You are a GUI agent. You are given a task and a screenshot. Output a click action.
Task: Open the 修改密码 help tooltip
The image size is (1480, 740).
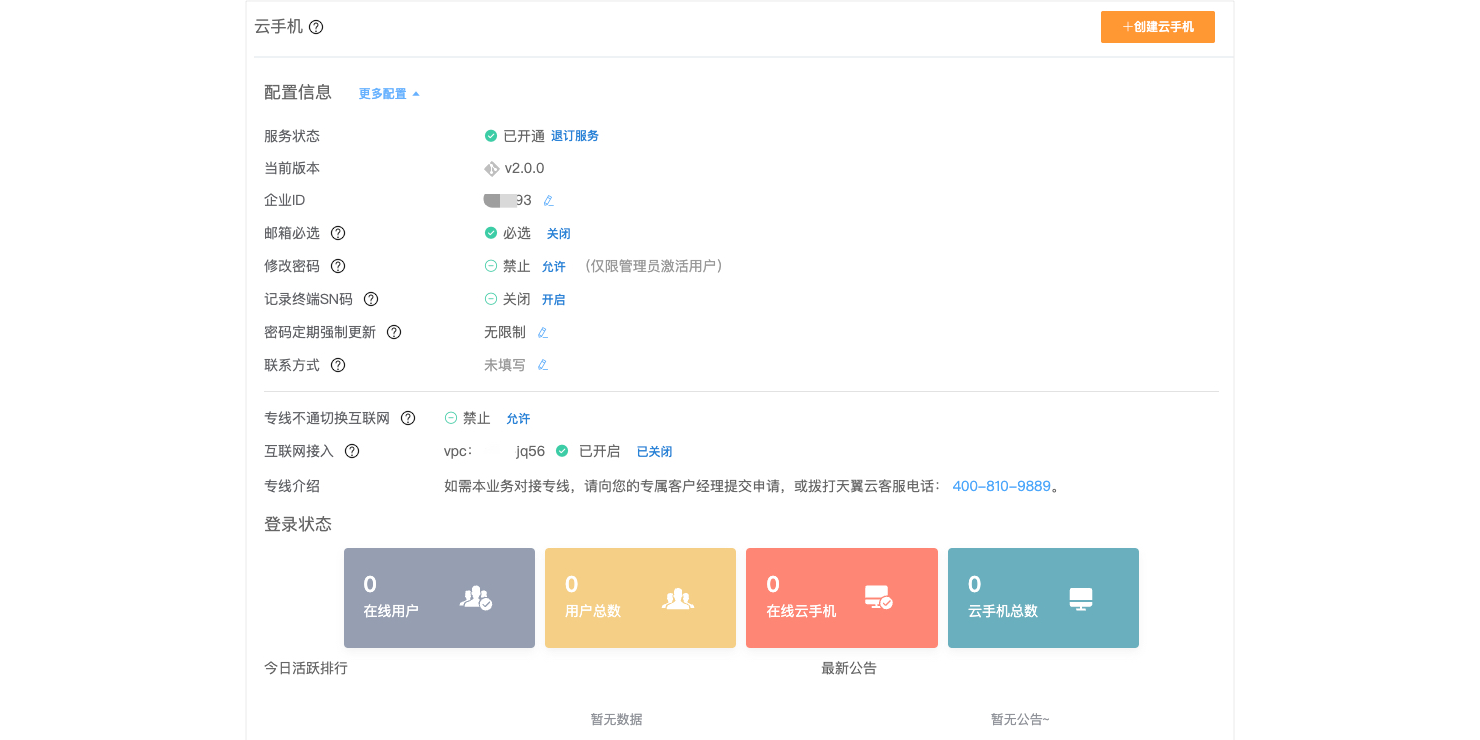(338, 266)
